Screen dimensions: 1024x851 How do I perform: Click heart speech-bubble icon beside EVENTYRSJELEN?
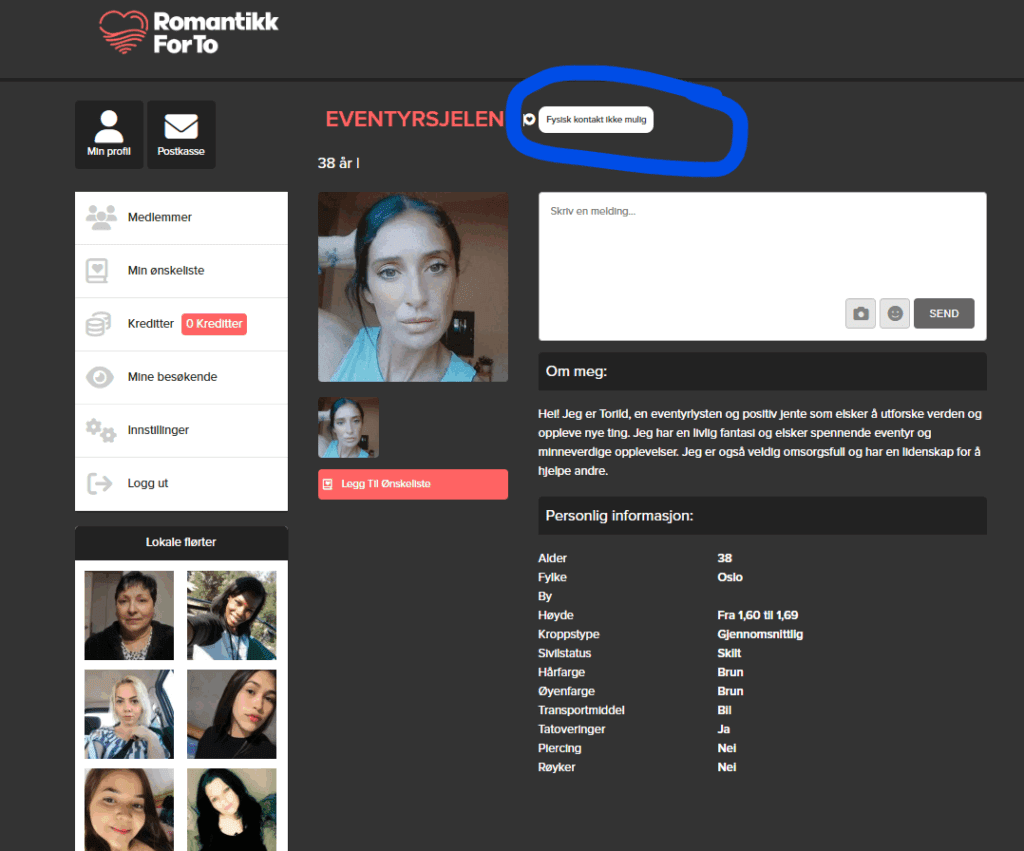click(x=529, y=119)
